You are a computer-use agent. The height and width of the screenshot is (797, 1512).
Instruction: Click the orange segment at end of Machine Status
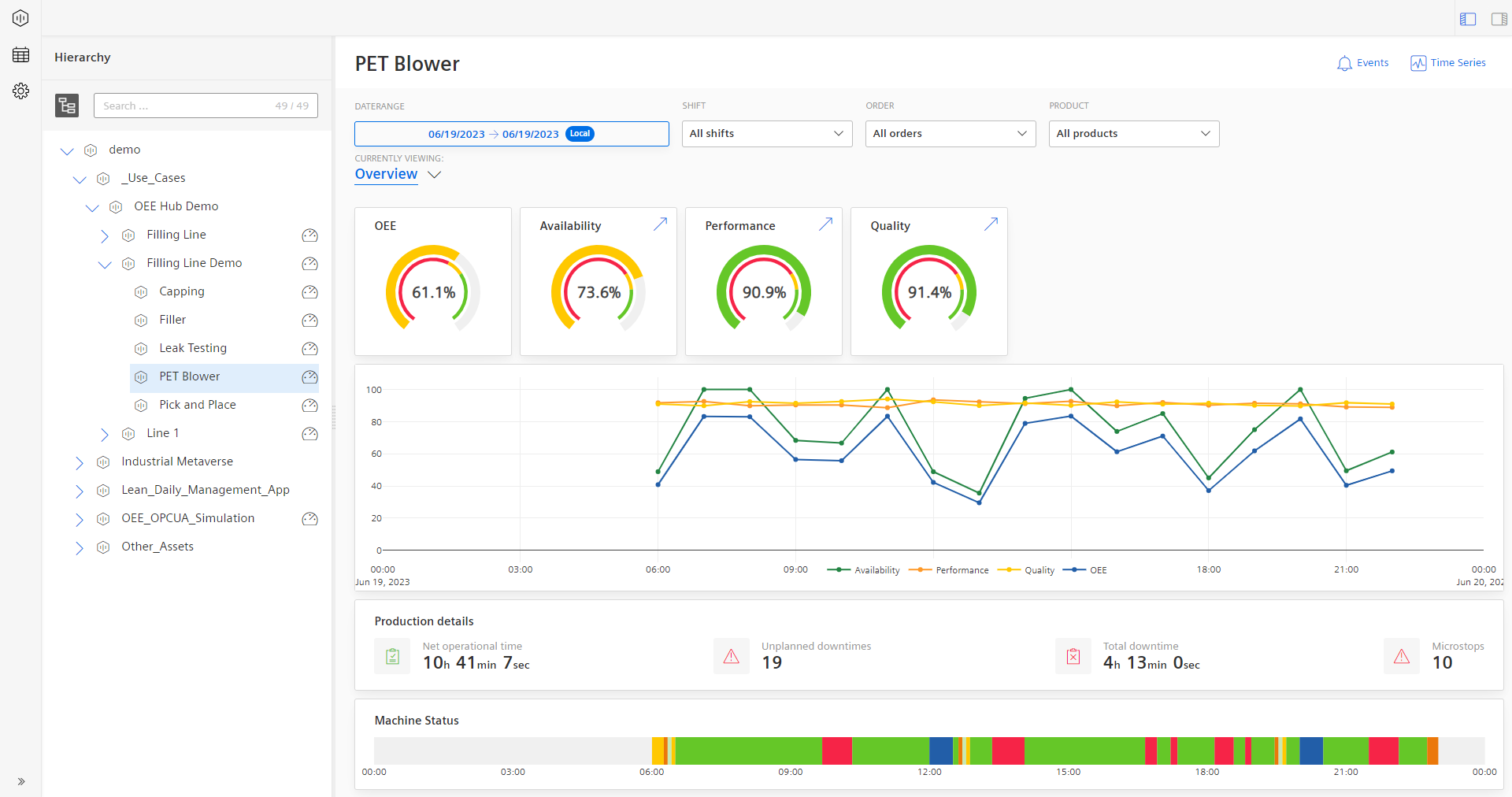1432,751
